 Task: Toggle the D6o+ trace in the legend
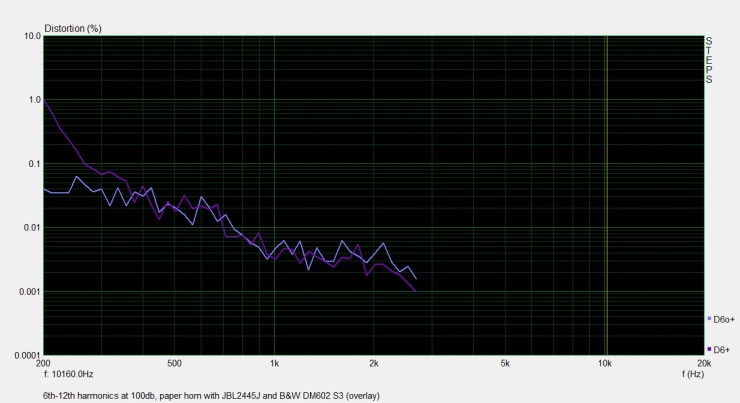pos(721,319)
